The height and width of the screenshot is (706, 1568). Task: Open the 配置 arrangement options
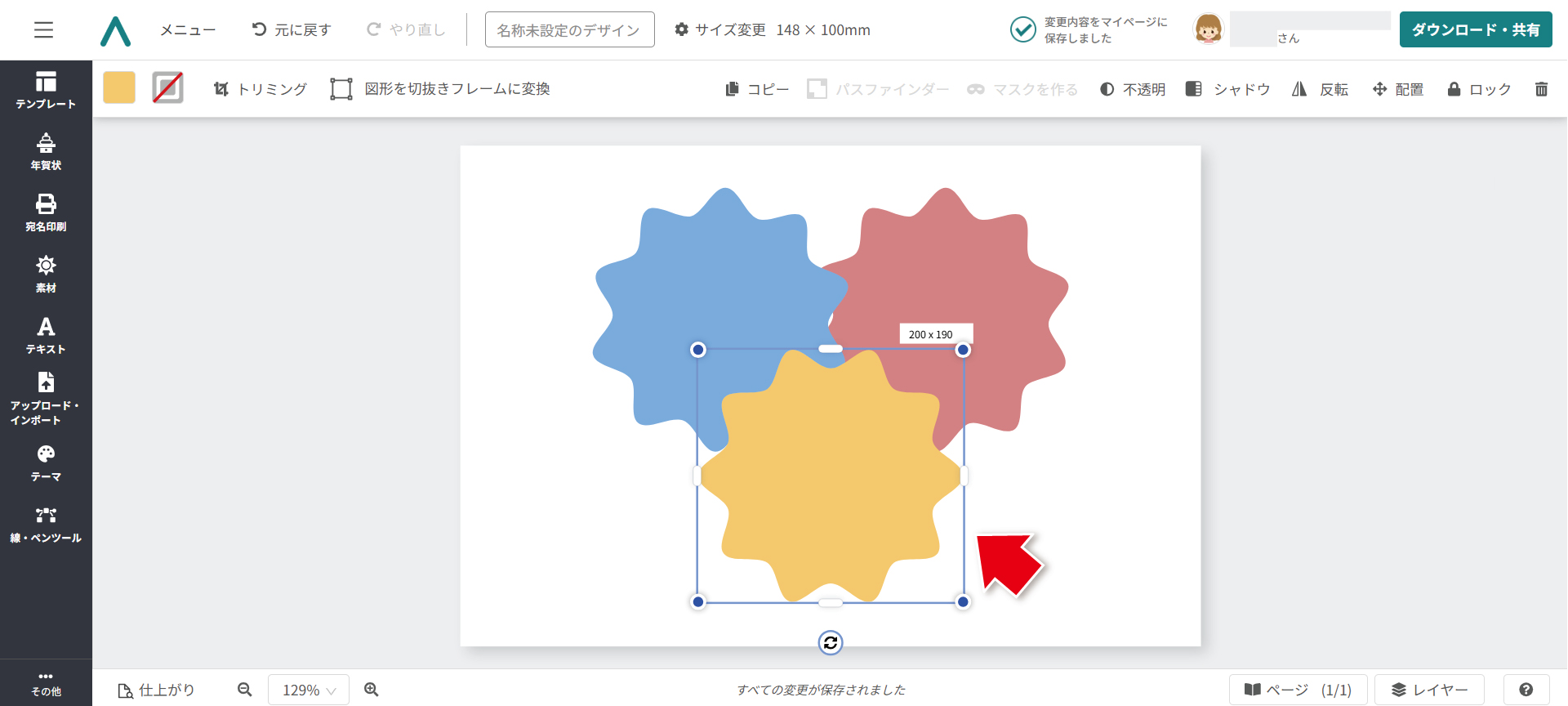click(1398, 89)
